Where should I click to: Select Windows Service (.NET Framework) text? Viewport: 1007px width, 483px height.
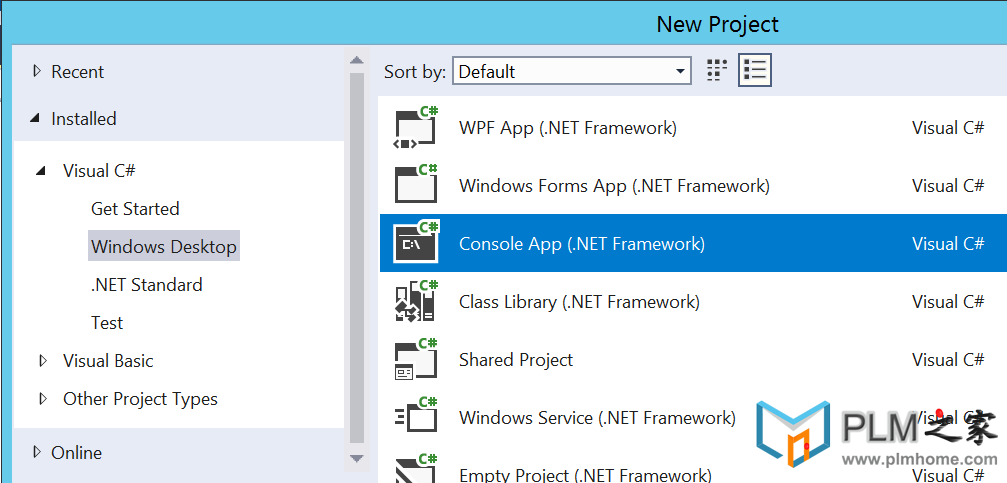(x=597, y=418)
